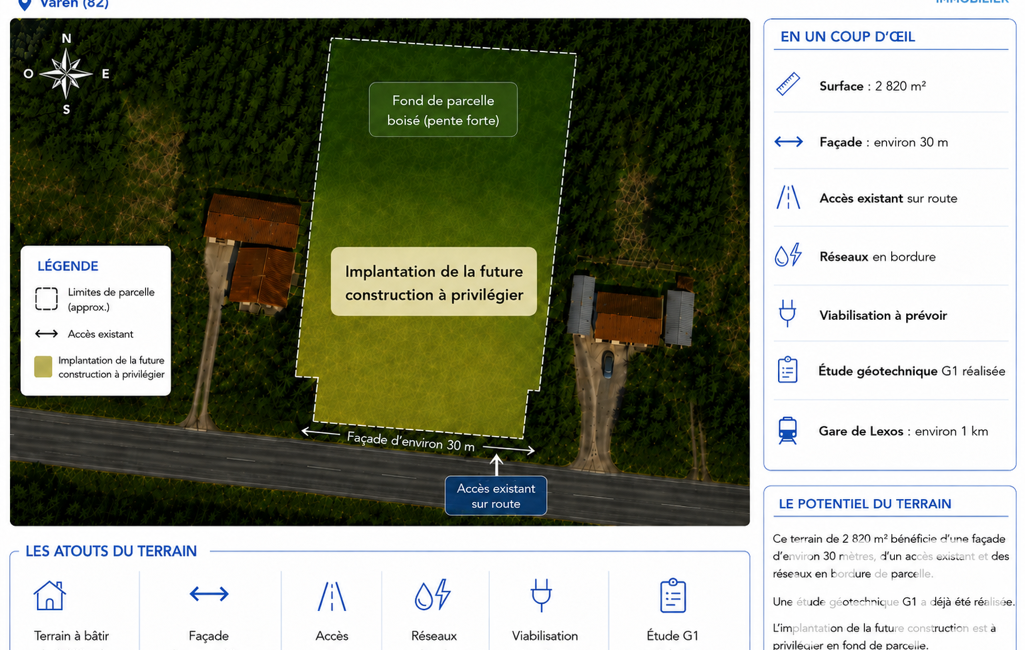
Task: Click the water drop and lightning icon beside Réseaux en bordure
Action: pyautogui.click(x=788, y=255)
